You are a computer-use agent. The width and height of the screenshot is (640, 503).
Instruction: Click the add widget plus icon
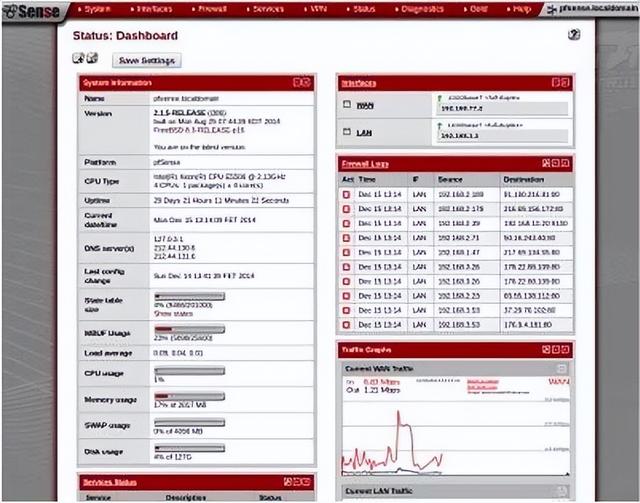tap(79, 58)
